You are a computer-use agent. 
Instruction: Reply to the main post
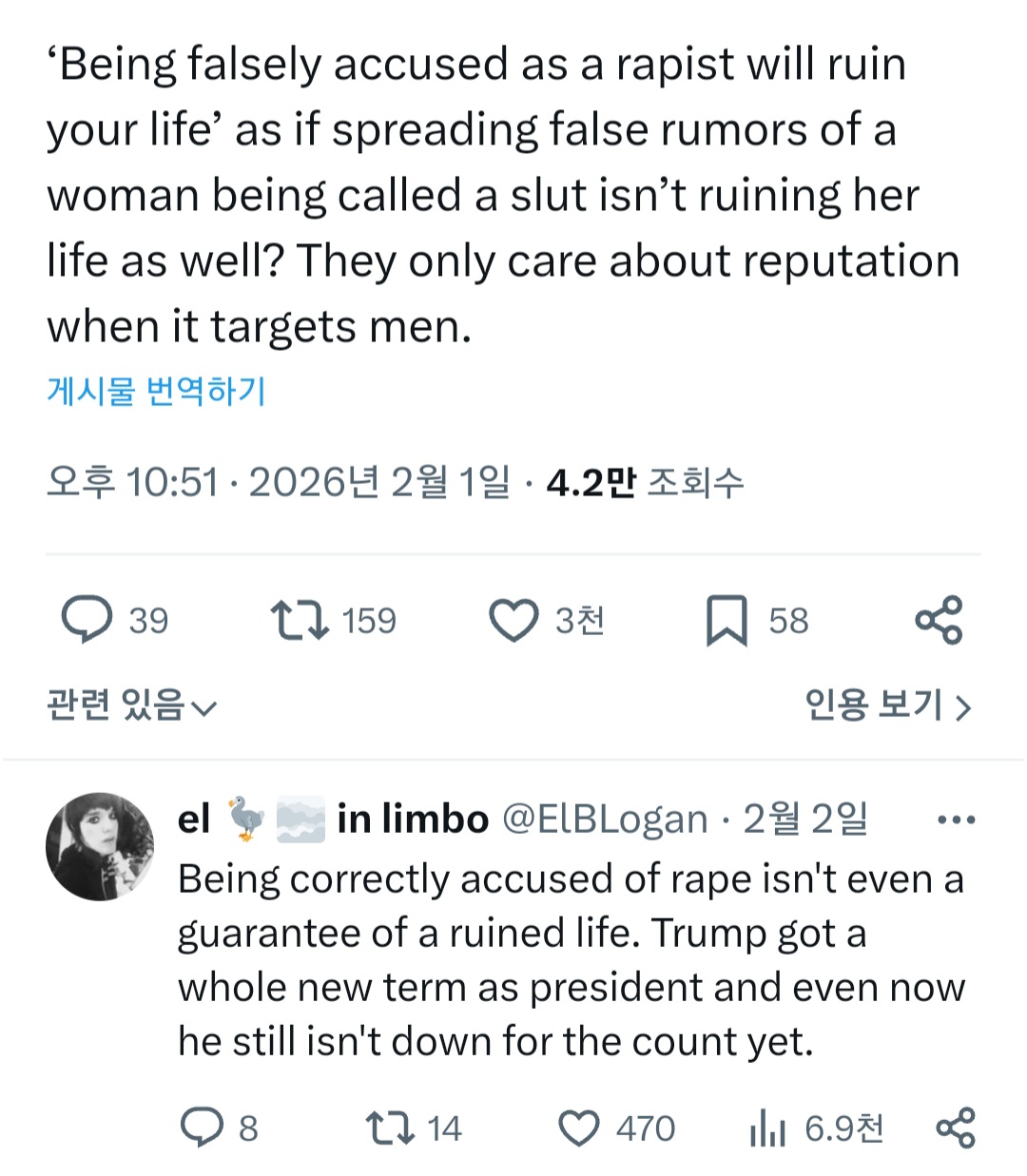[87, 620]
